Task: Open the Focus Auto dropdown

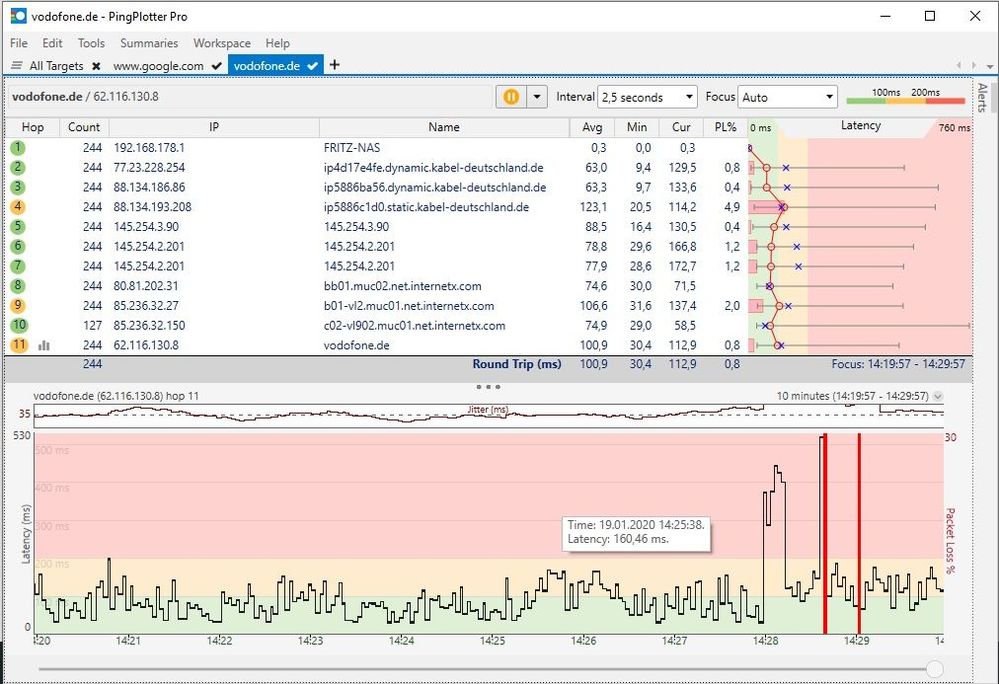Action: click(x=787, y=97)
